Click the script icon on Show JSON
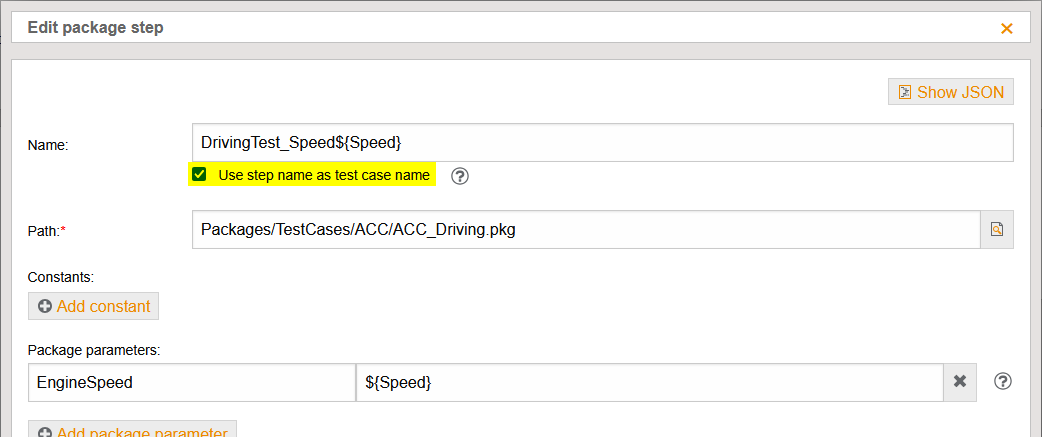The image size is (1042, 437). (x=904, y=92)
